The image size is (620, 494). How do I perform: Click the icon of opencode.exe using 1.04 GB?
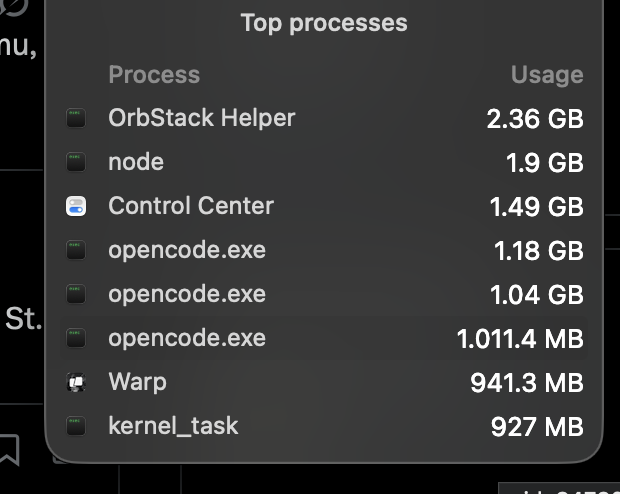click(x=76, y=294)
